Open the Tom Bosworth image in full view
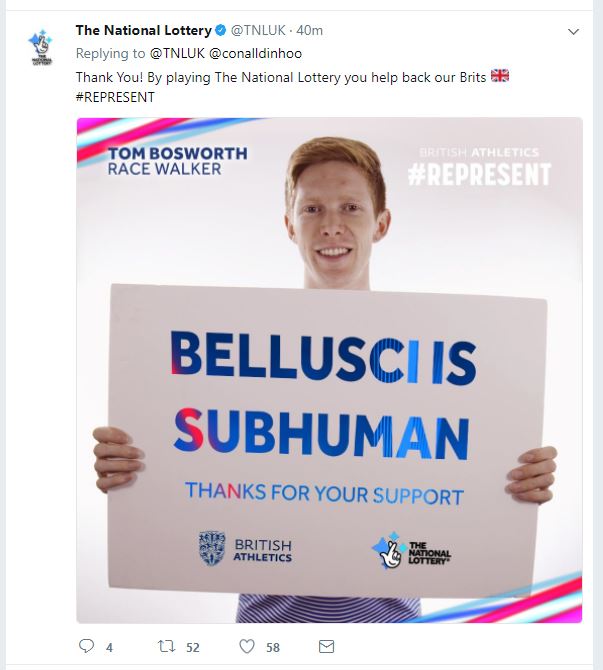The width and height of the screenshot is (603, 670). [x=329, y=370]
